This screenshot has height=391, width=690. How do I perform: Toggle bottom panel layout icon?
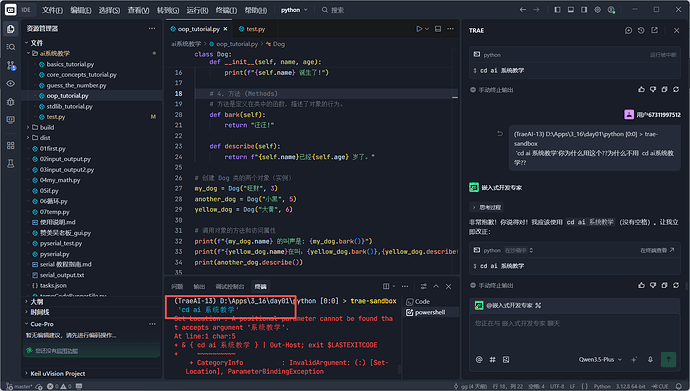click(x=570, y=10)
